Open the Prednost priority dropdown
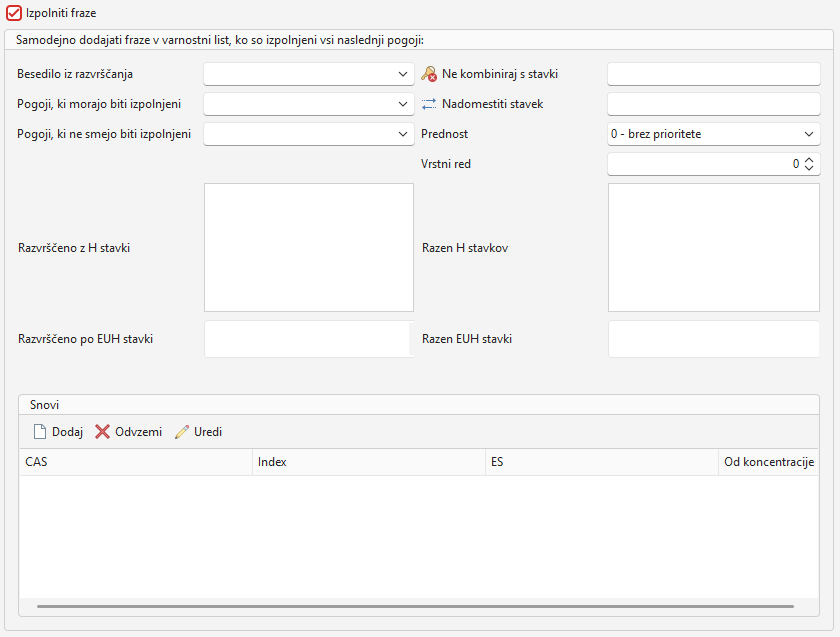 pyautogui.click(x=714, y=134)
